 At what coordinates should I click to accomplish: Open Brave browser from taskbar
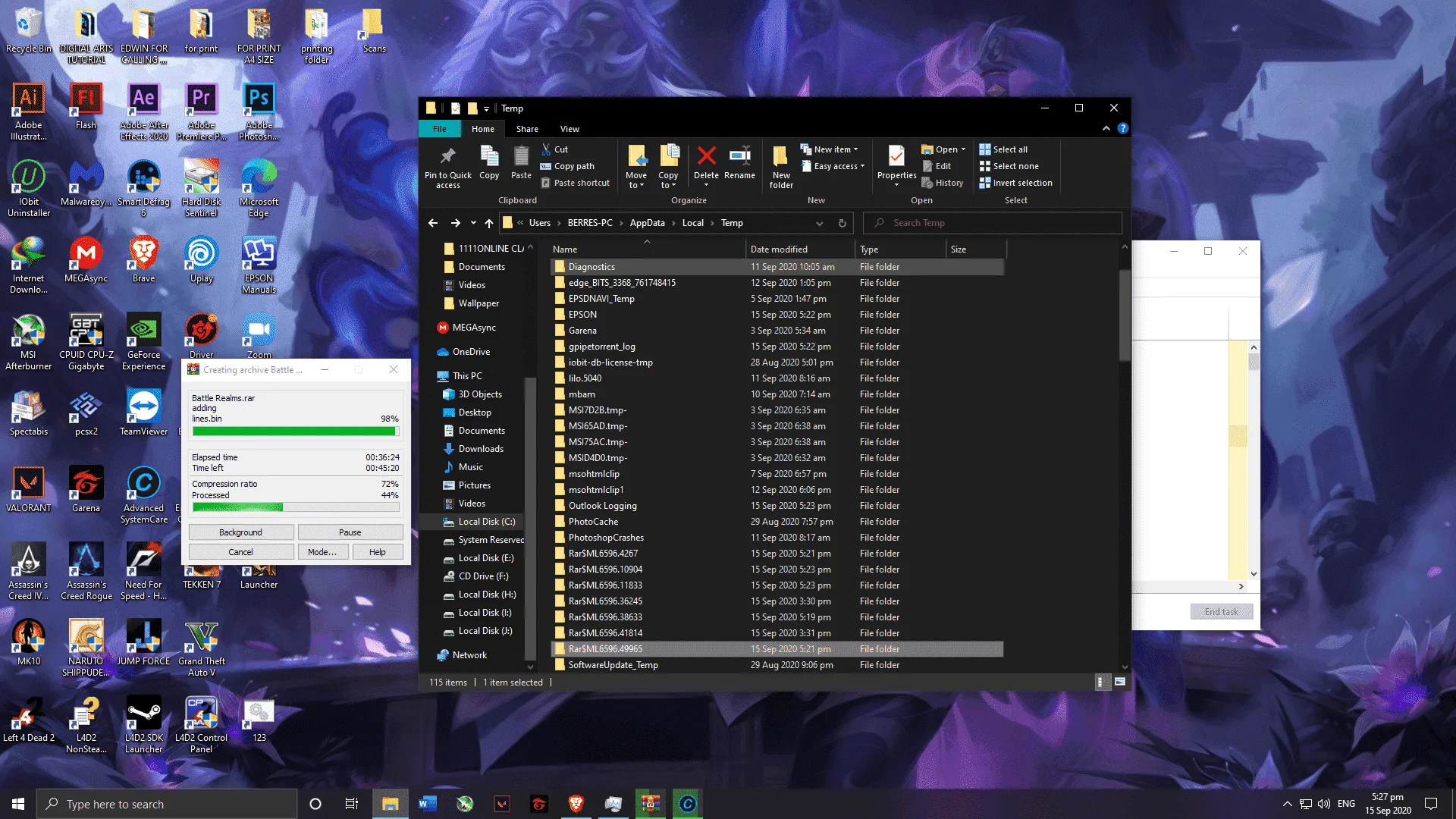(x=576, y=804)
